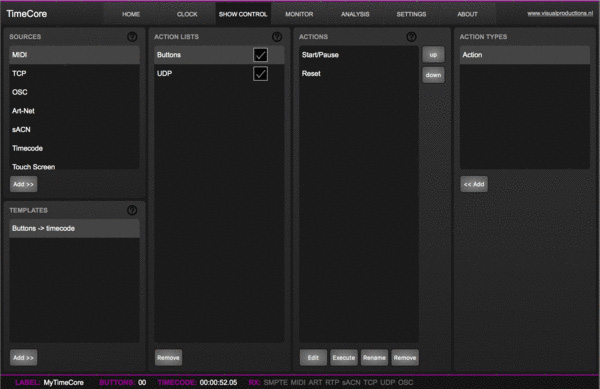Move the action down
Image resolution: width=600 pixels, height=389 pixels.
tap(433, 75)
